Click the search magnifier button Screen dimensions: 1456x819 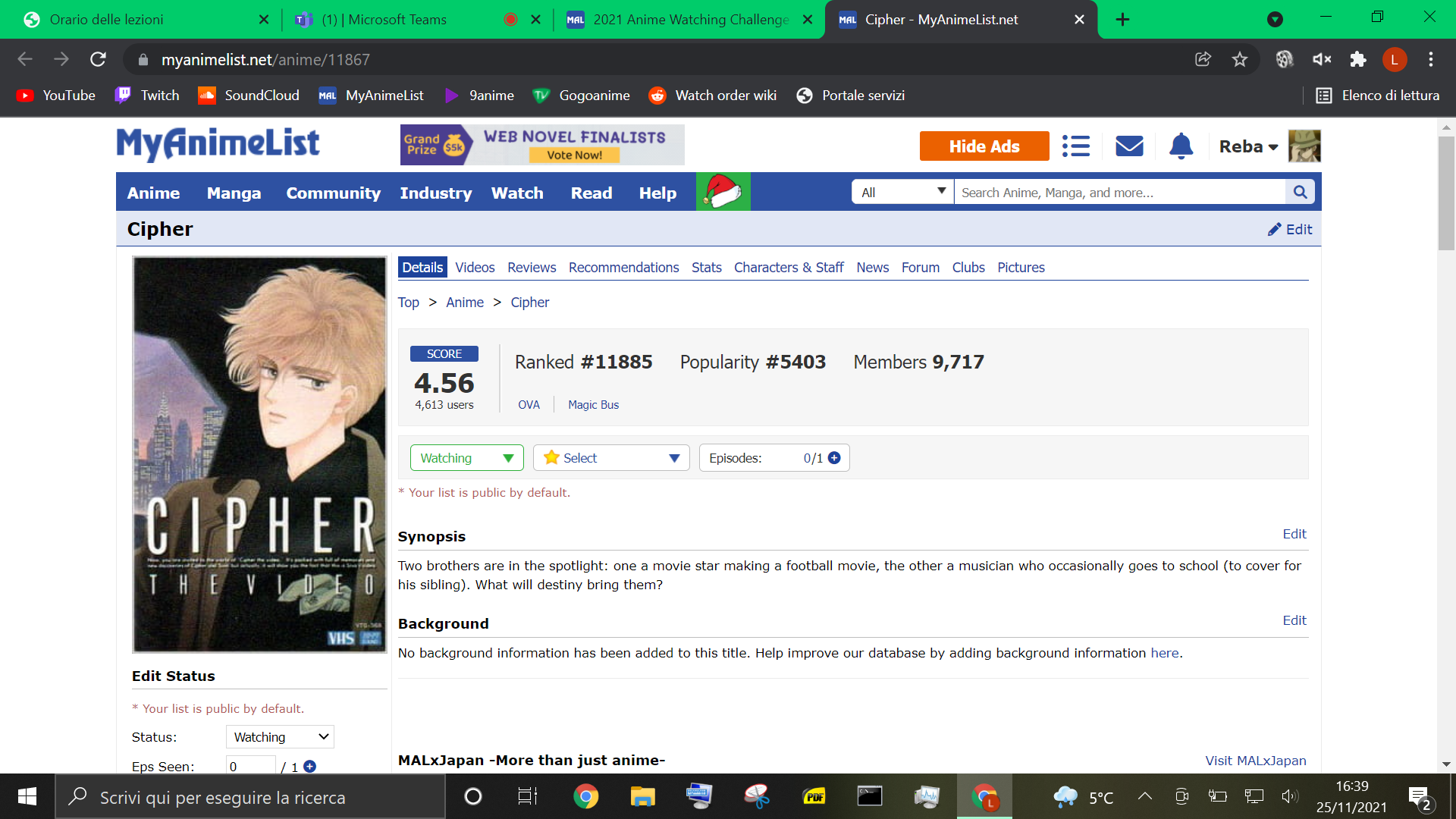pyautogui.click(x=1300, y=193)
